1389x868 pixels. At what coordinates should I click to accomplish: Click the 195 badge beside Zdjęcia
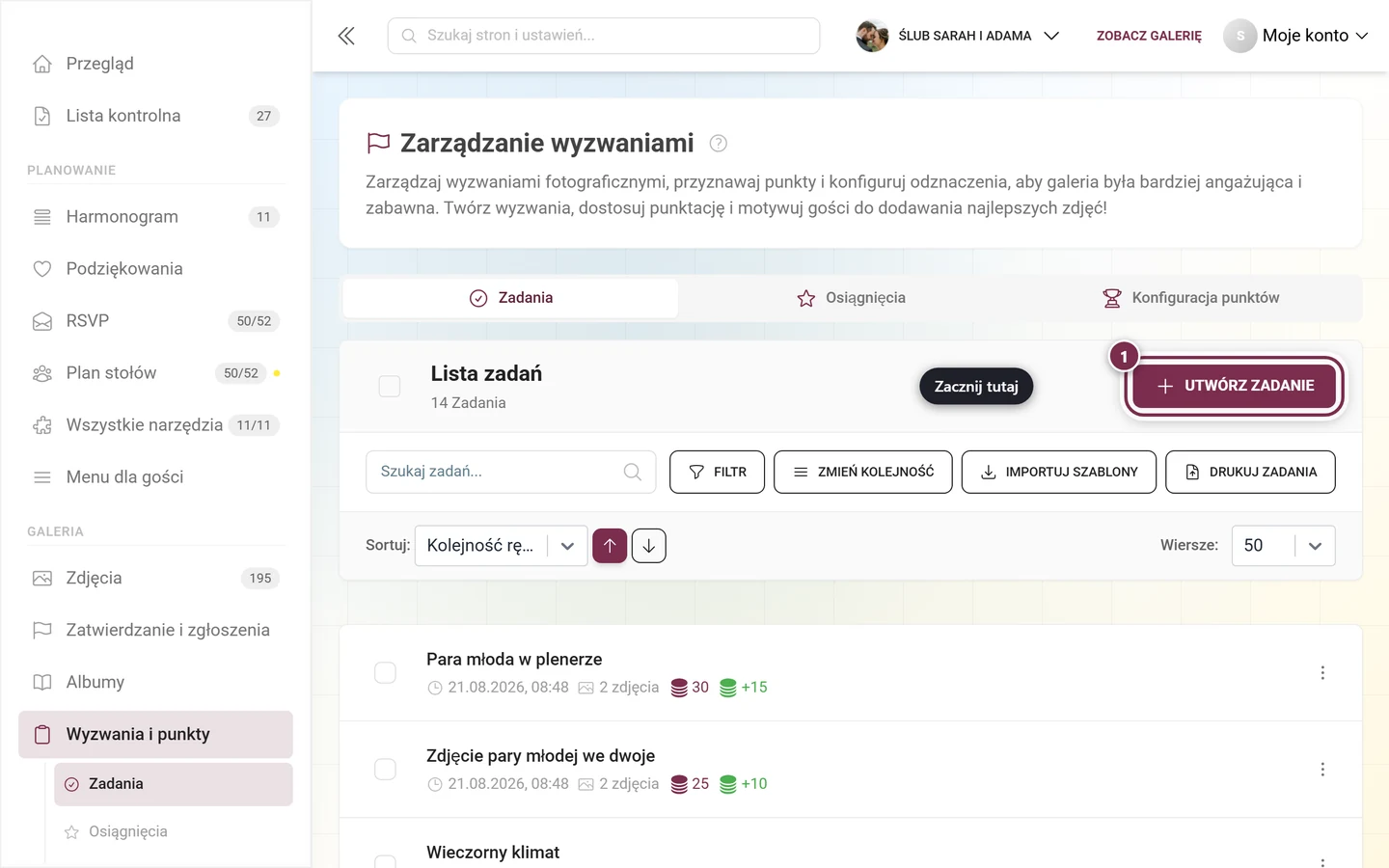260,579
